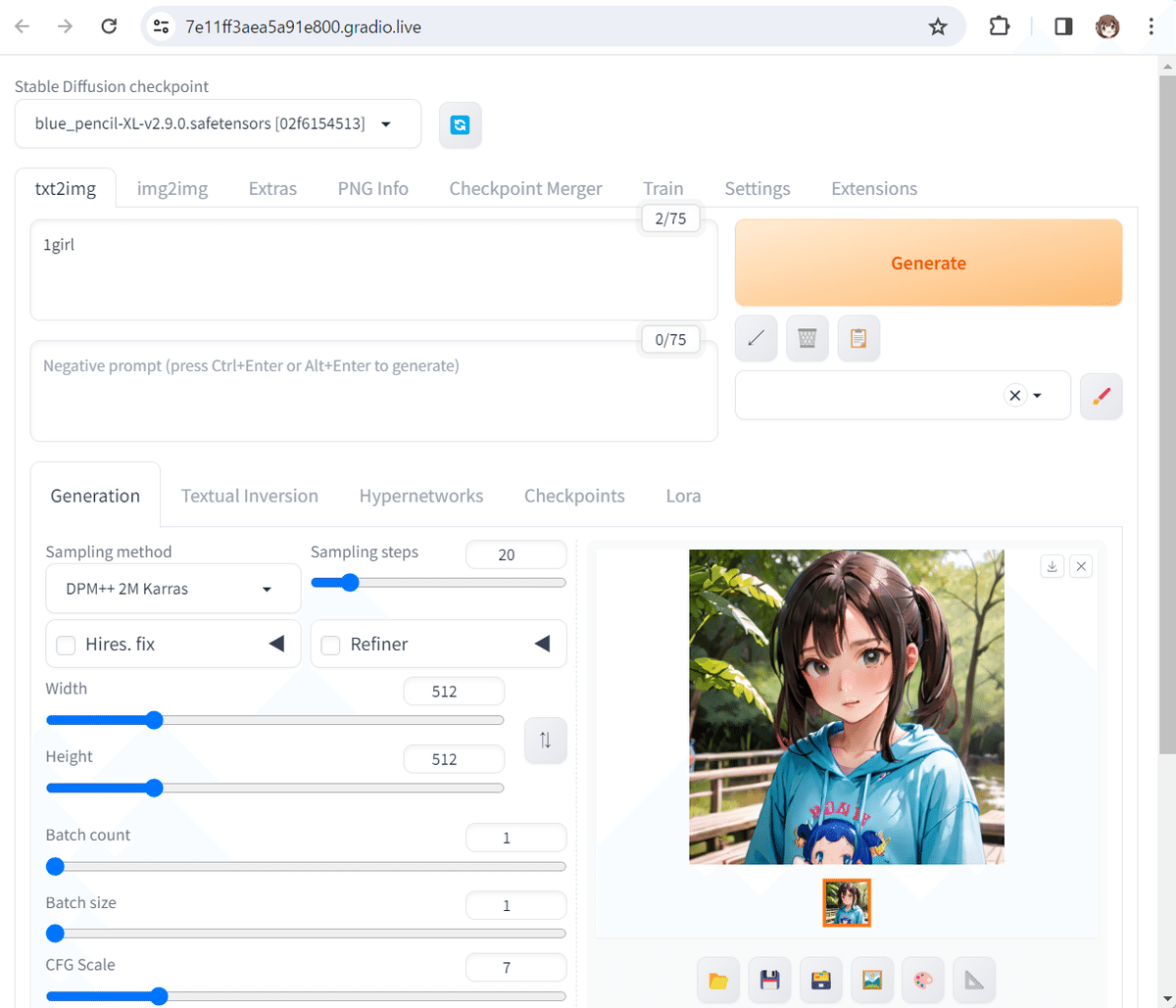Enable the Hires. fix checkbox
Image resolution: width=1176 pixels, height=1008 pixels.
pyautogui.click(x=67, y=645)
